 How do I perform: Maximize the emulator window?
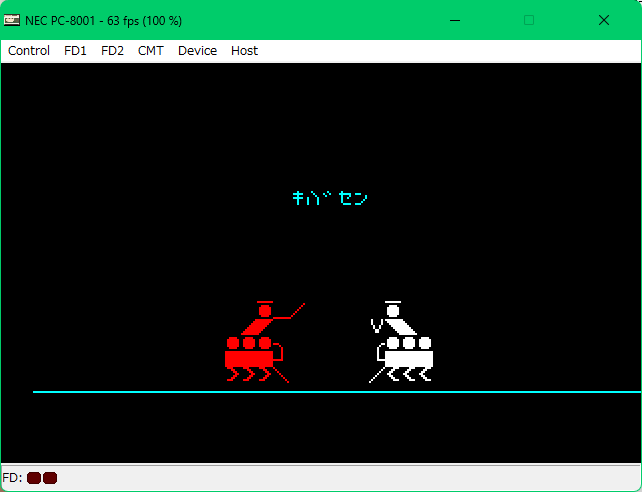pos(529,20)
